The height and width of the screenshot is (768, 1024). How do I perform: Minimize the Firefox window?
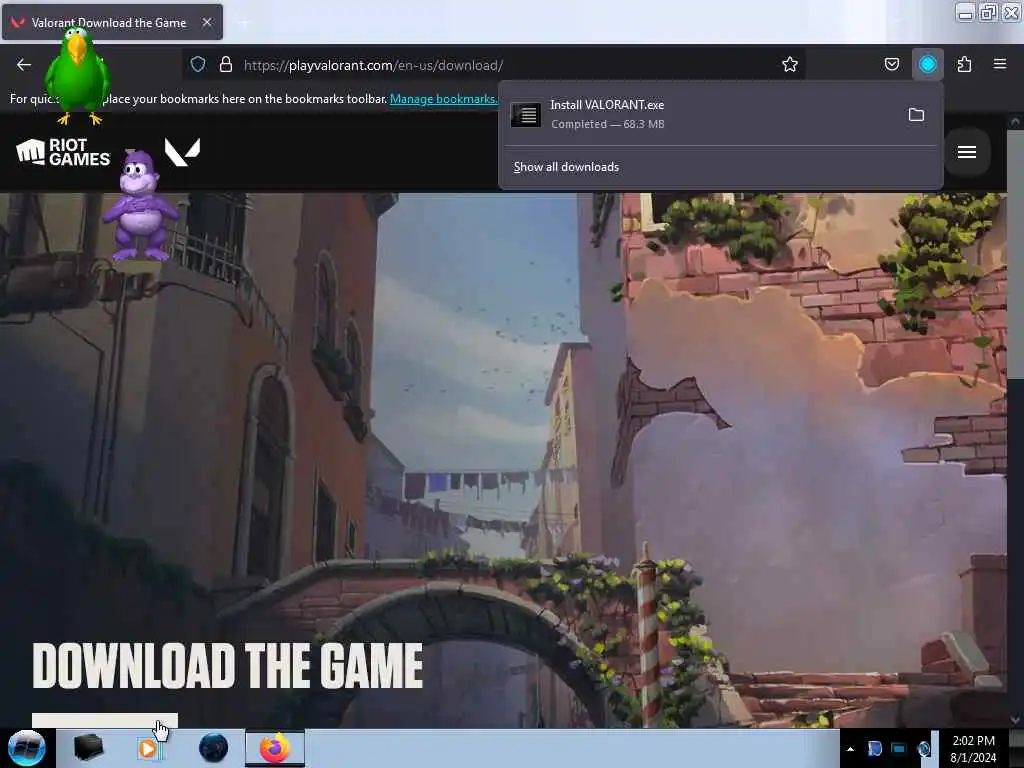pos(965,12)
